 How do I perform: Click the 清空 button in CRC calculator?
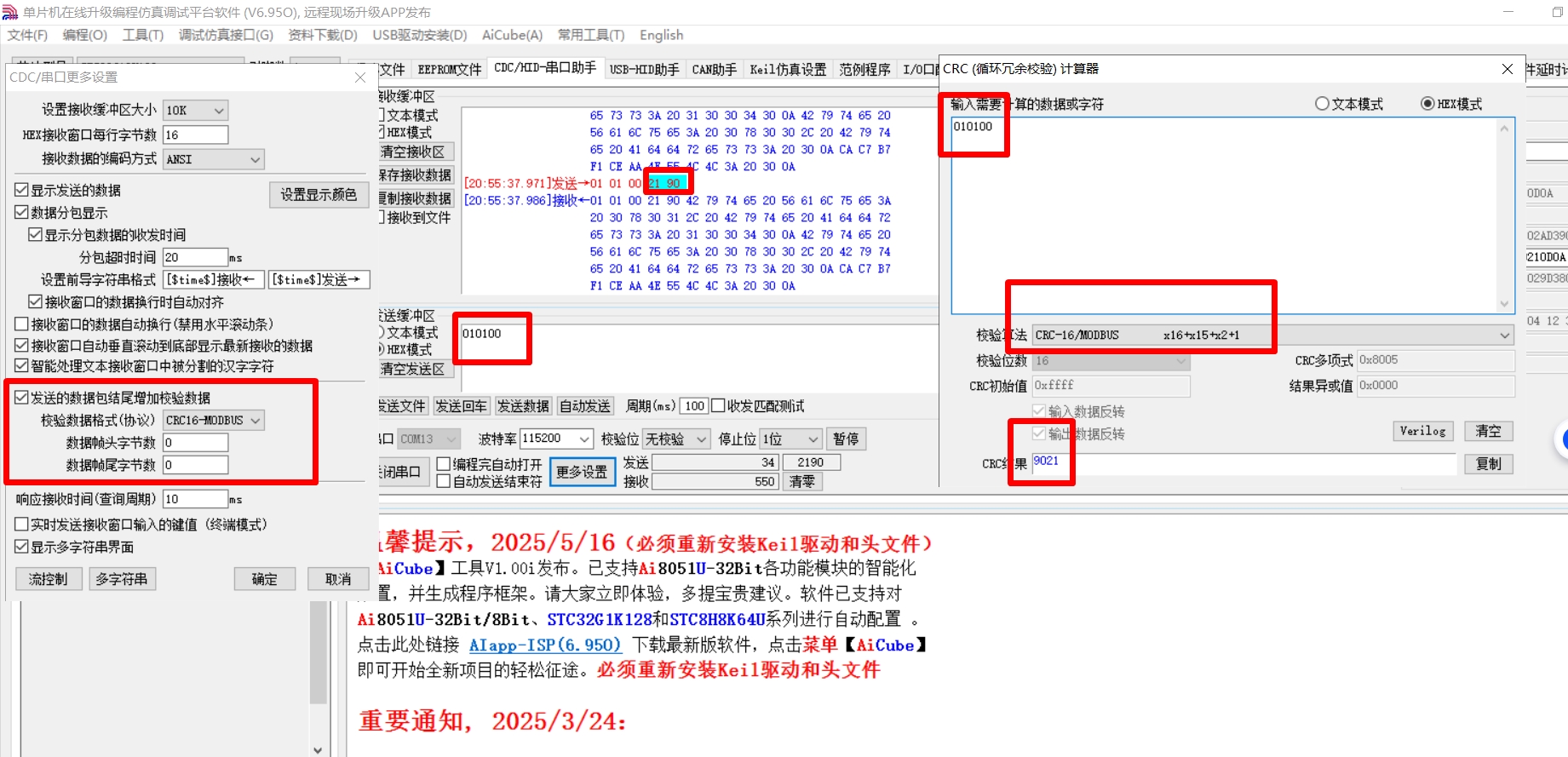click(x=1488, y=431)
